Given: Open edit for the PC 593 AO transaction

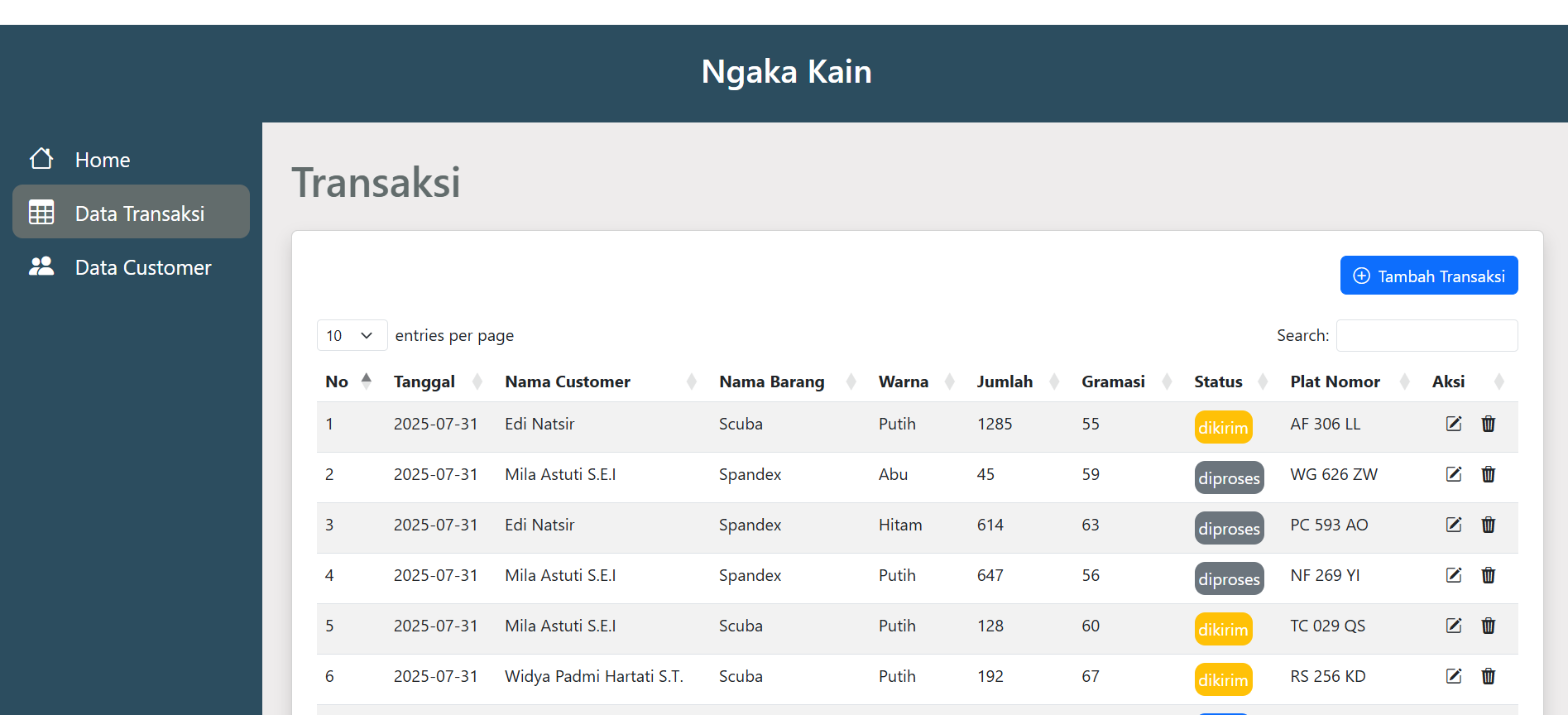Looking at the screenshot, I should tap(1454, 525).
